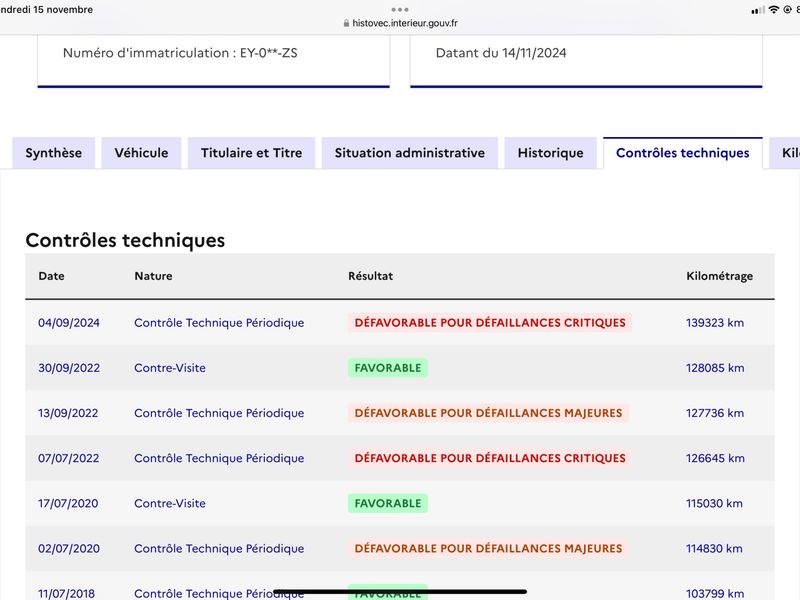Click the 02/07/2020 DÉFAVORABLE MAJEURES badge

(488, 548)
